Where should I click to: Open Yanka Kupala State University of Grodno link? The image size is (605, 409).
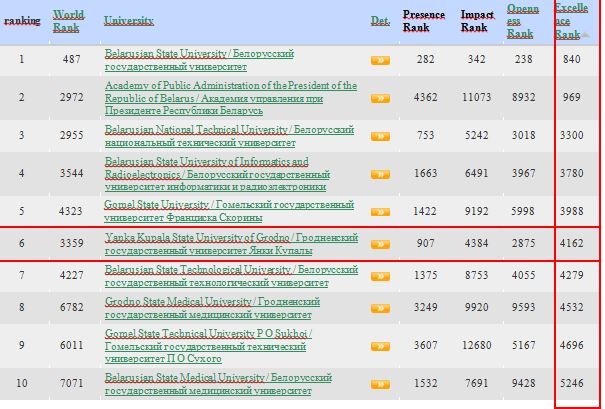231,244
